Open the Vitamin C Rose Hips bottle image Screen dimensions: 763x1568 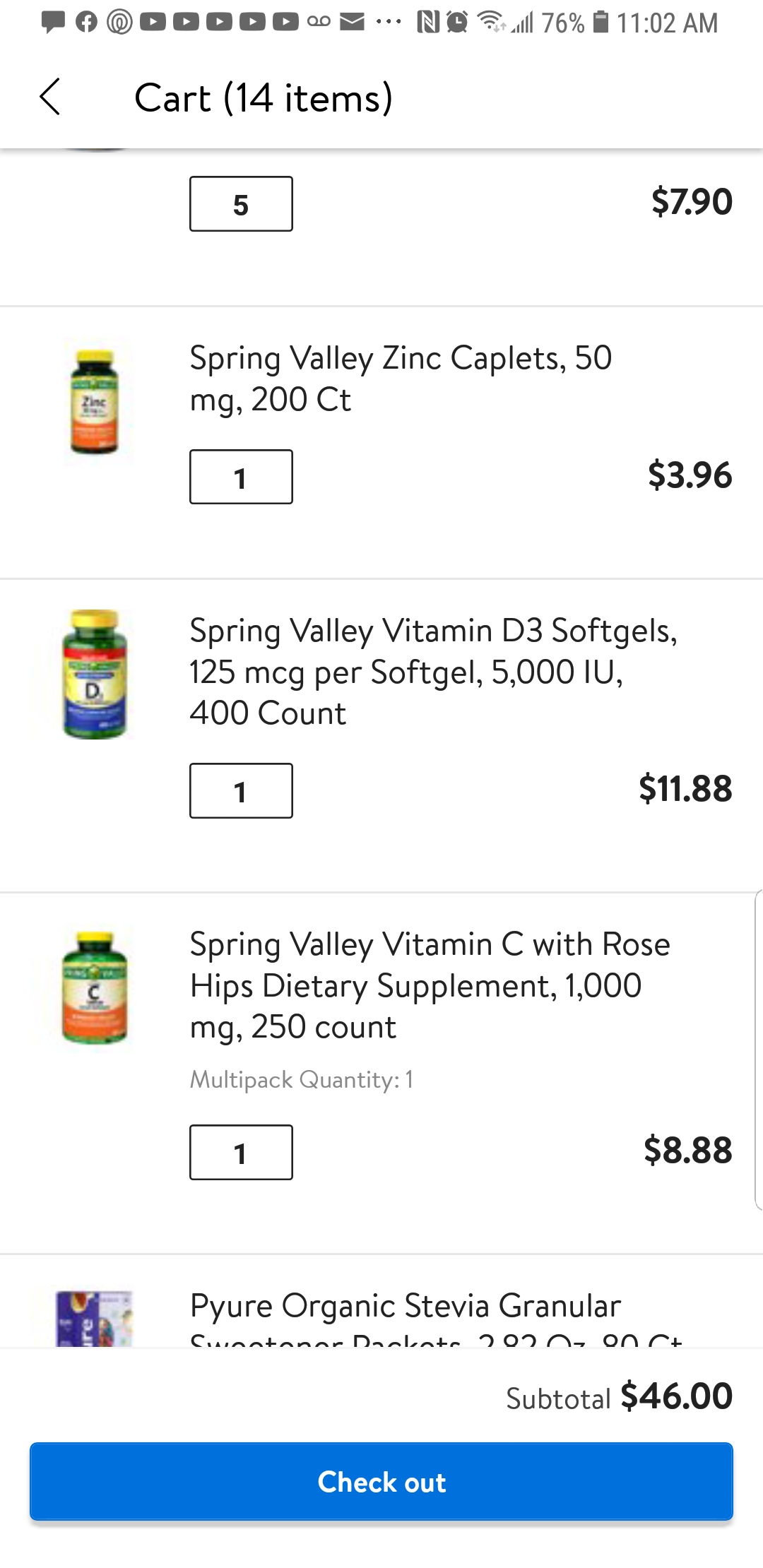click(95, 987)
